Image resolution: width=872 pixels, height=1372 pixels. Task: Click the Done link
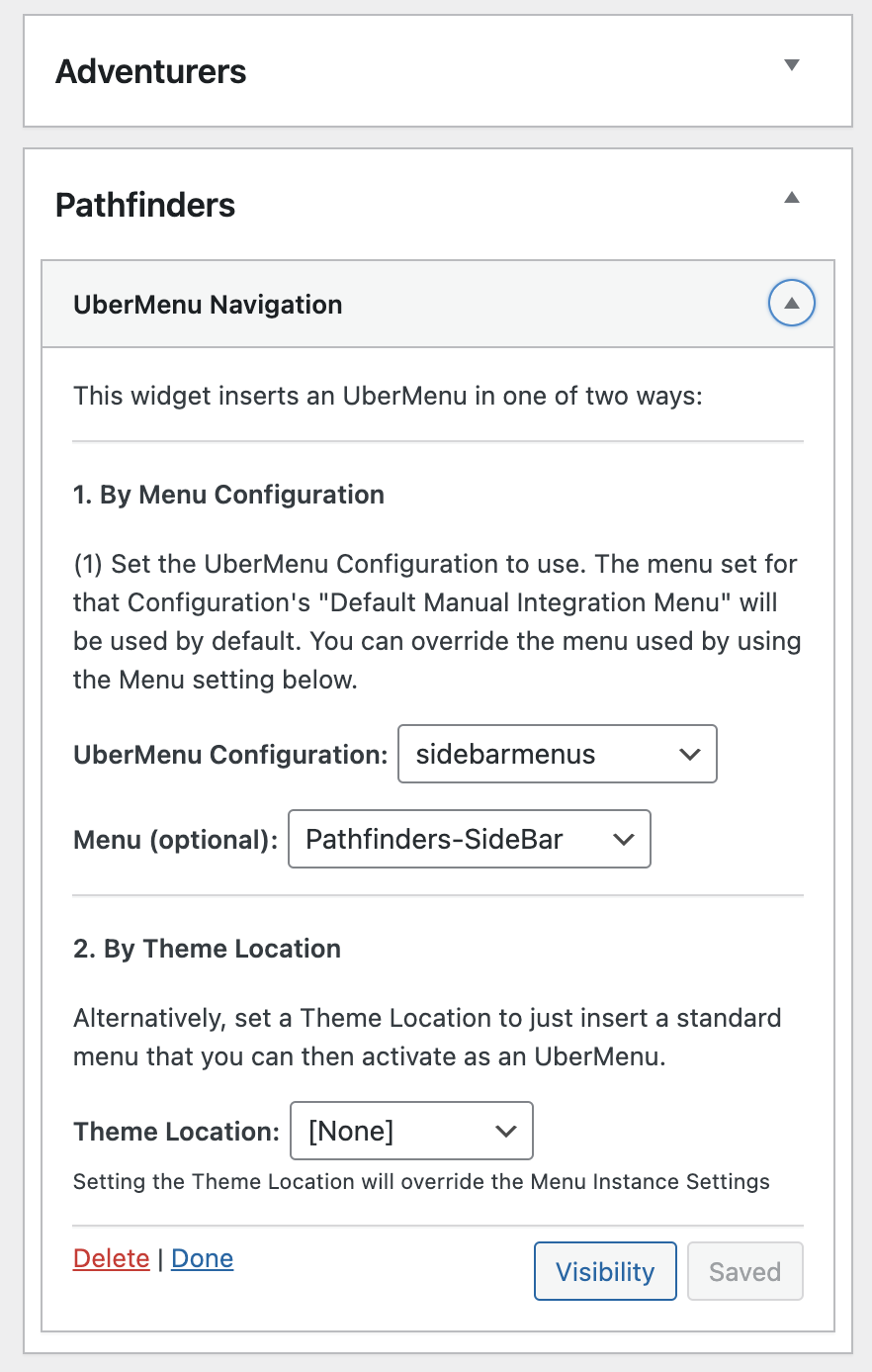(202, 1258)
